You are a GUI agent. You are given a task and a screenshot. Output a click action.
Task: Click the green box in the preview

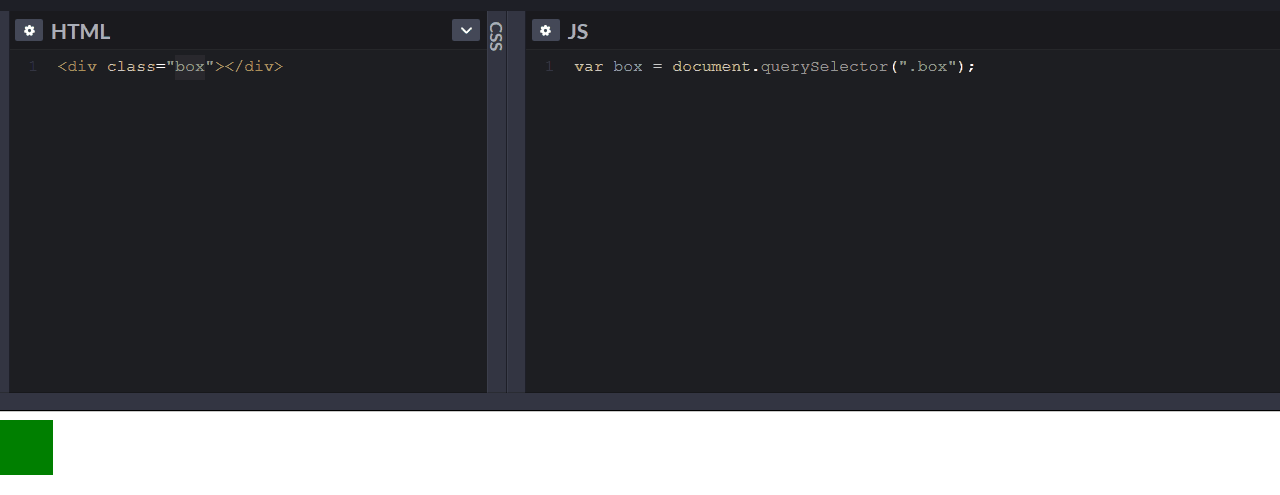pos(26,447)
